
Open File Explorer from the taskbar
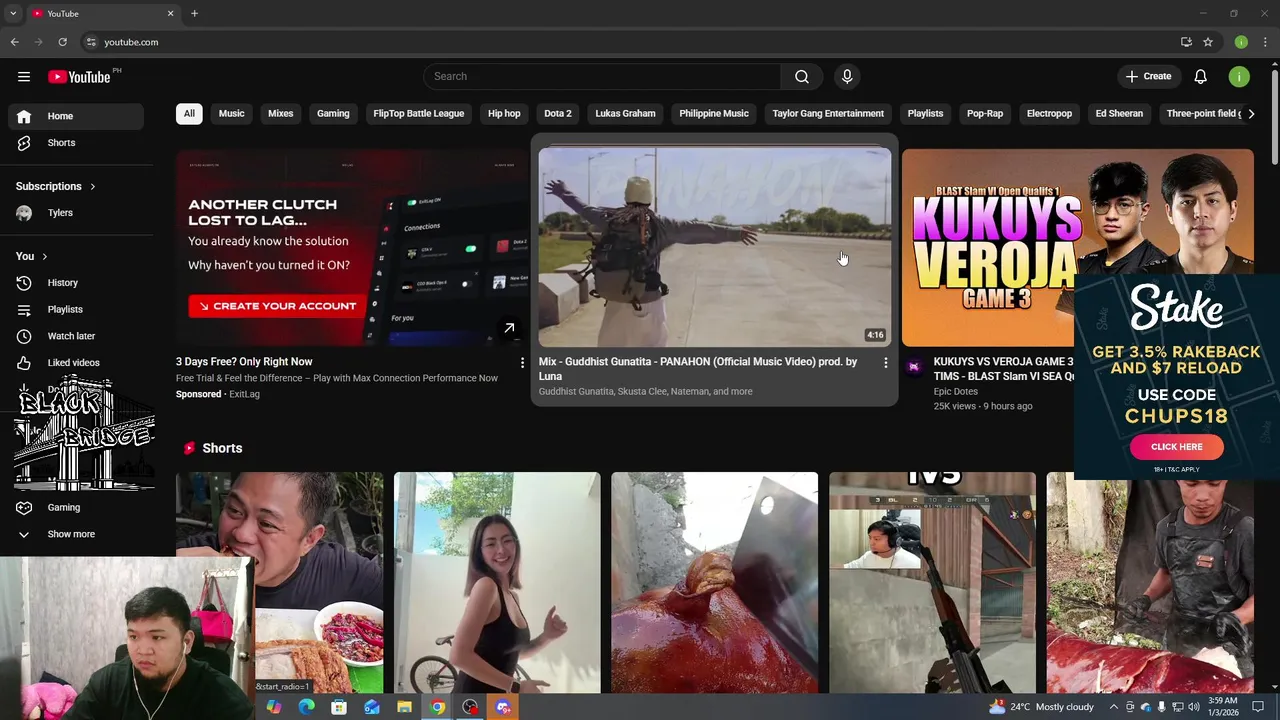tap(404, 707)
